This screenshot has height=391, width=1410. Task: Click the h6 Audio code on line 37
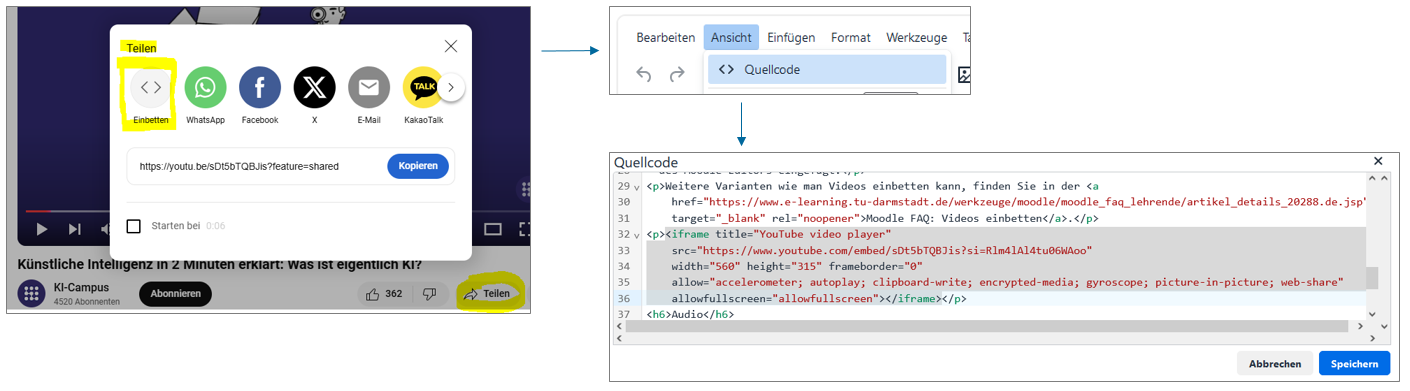pyautogui.click(x=690, y=314)
